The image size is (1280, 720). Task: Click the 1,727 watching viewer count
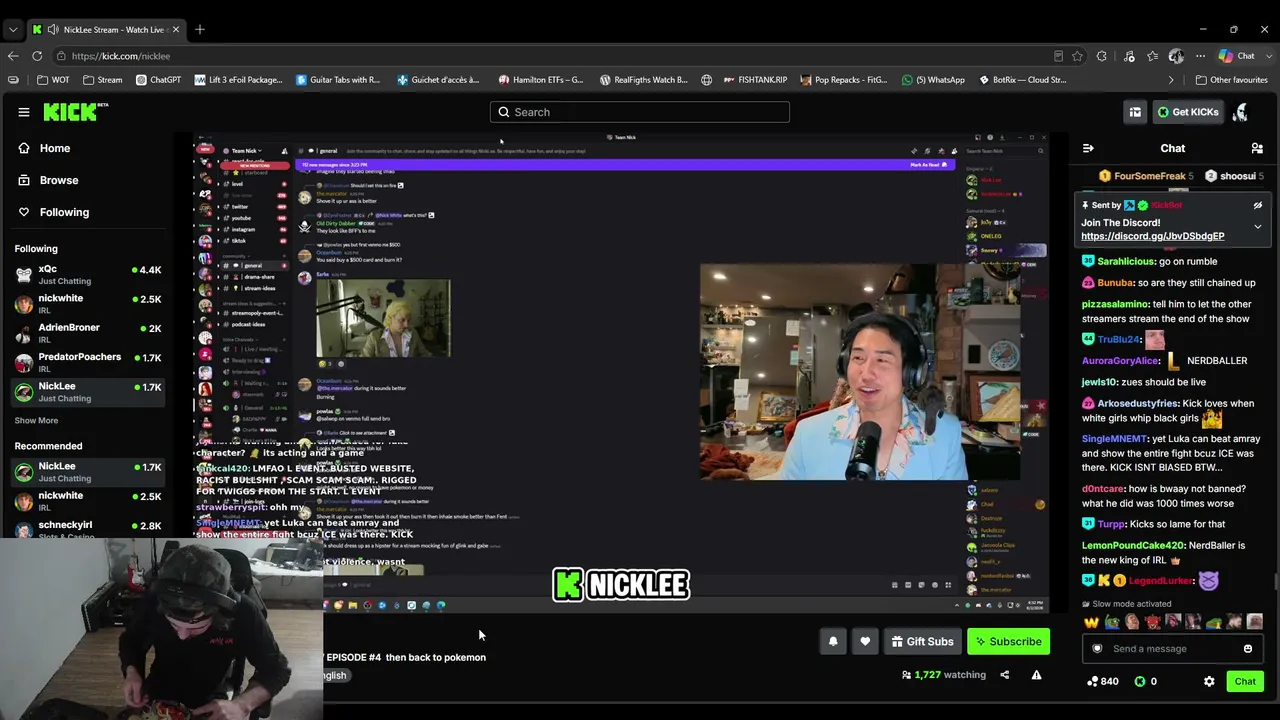(x=943, y=675)
